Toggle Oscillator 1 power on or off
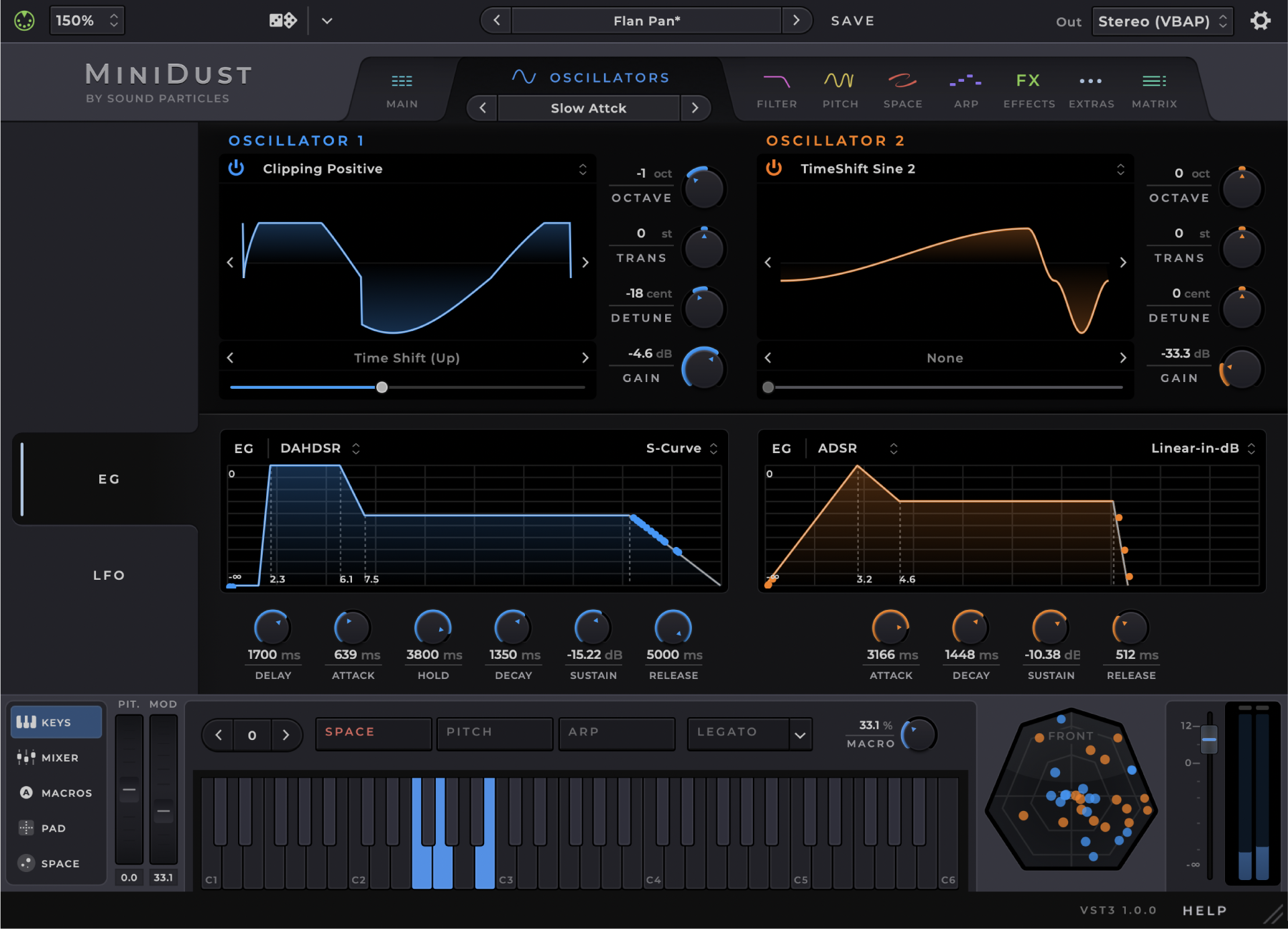 (236, 168)
